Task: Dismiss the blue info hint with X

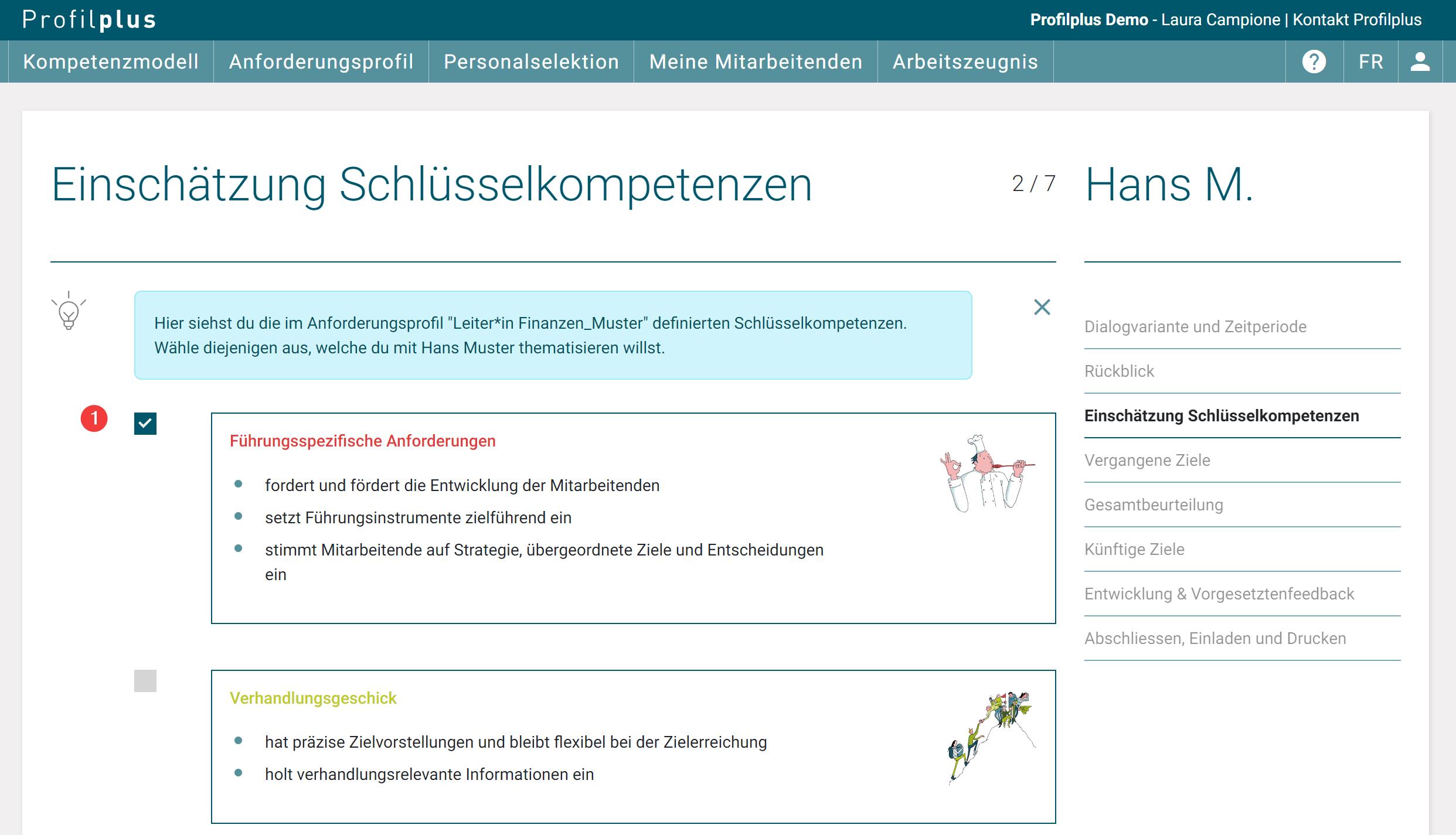Action: click(1042, 307)
